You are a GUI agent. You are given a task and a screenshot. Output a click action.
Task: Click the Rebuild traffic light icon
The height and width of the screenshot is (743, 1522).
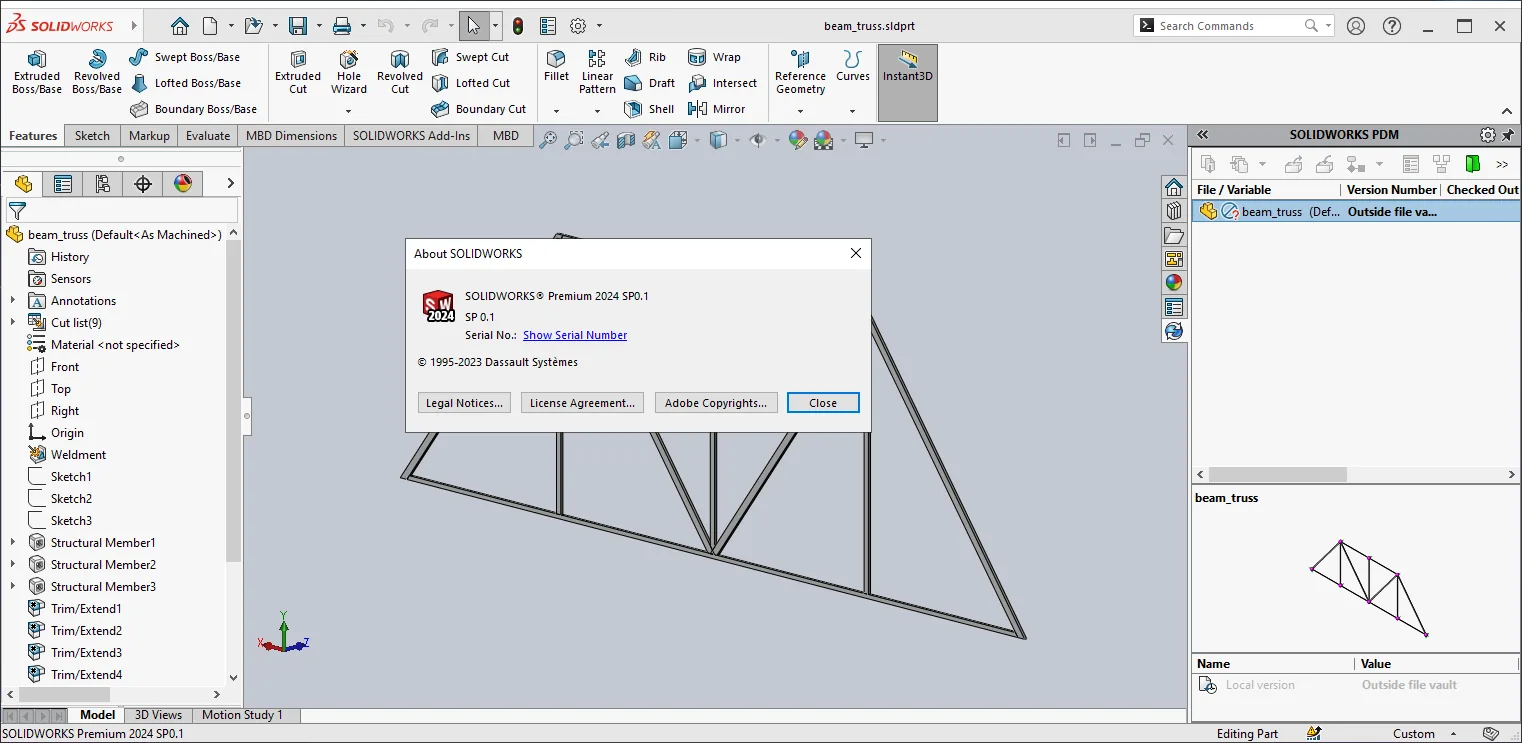(517, 26)
